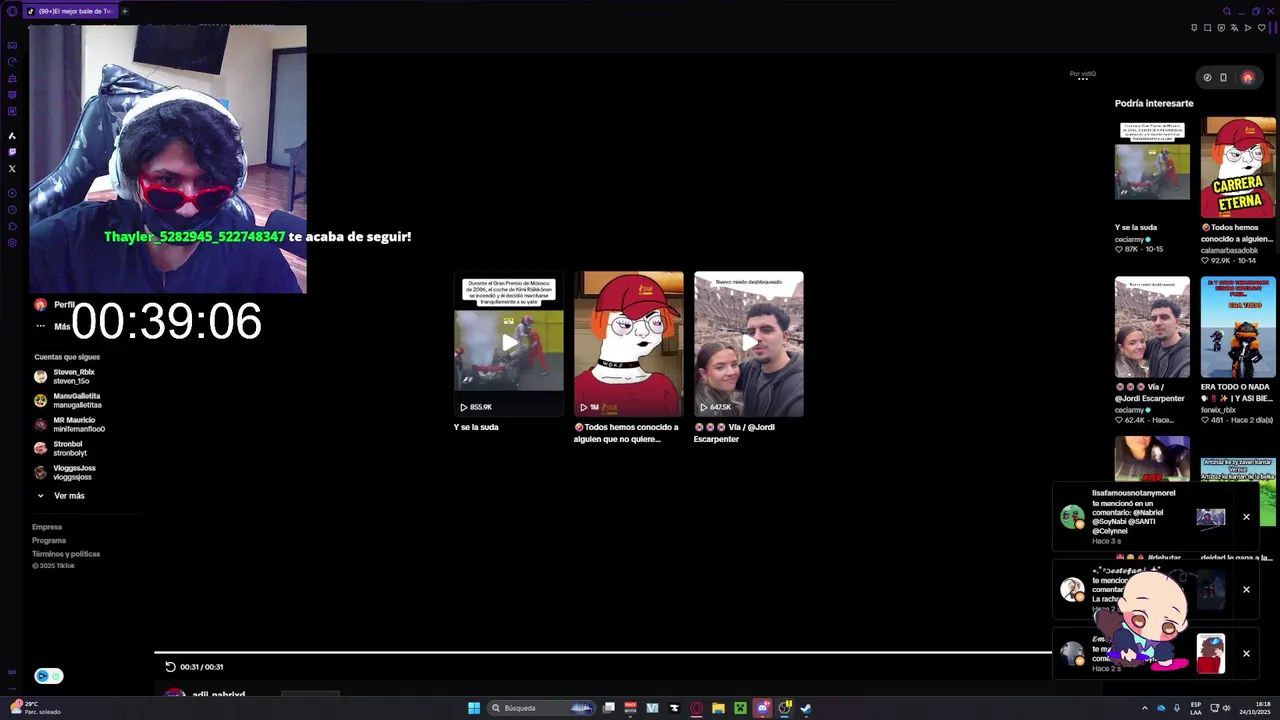1280x720 pixels.
Task: Open VloggssJoss followed account
Action: (x=65, y=472)
